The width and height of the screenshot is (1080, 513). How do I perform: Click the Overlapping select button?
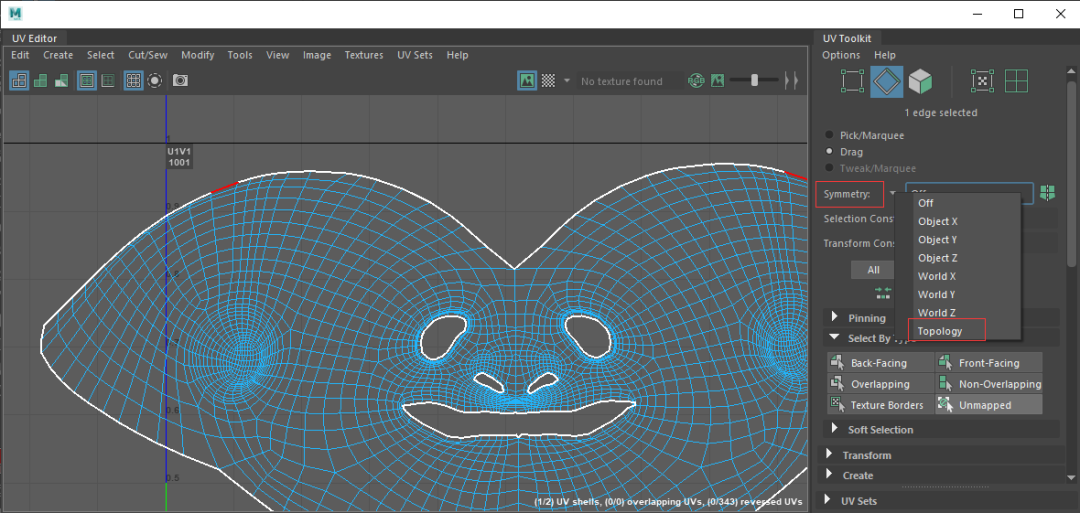pyautogui.click(x=880, y=384)
